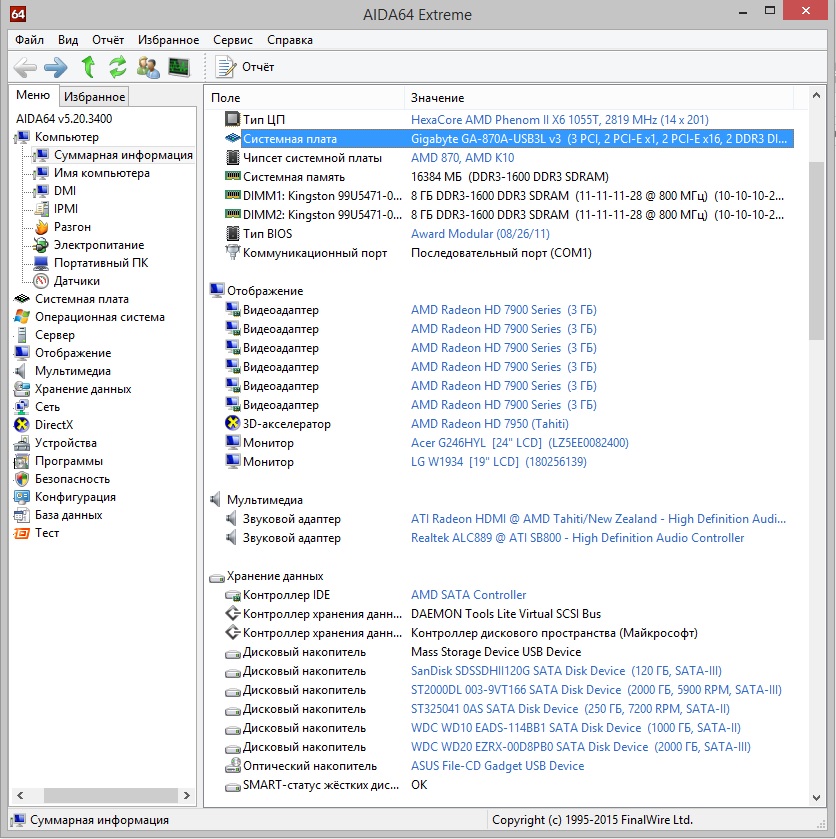Click the Тест benchmark icon

[x=22, y=533]
